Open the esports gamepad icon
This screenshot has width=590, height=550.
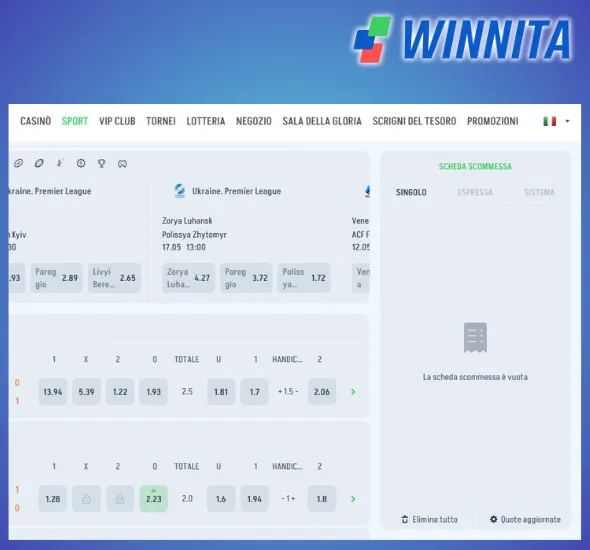pos(122,164)
